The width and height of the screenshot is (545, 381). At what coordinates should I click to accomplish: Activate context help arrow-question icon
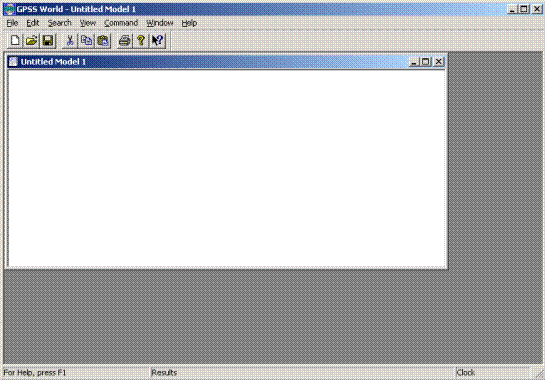(x=157, y=41)
